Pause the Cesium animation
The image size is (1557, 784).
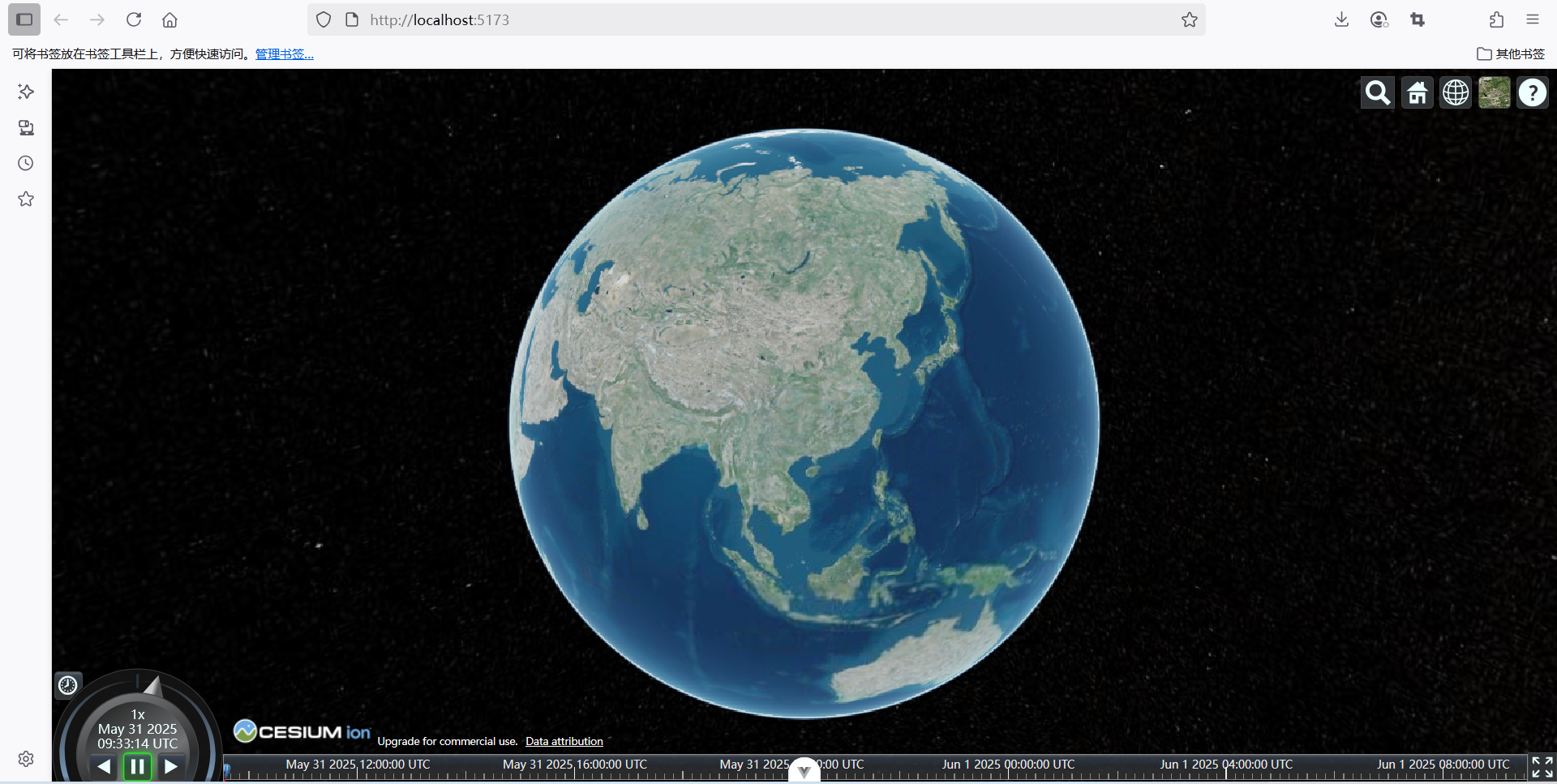(137, 766)
